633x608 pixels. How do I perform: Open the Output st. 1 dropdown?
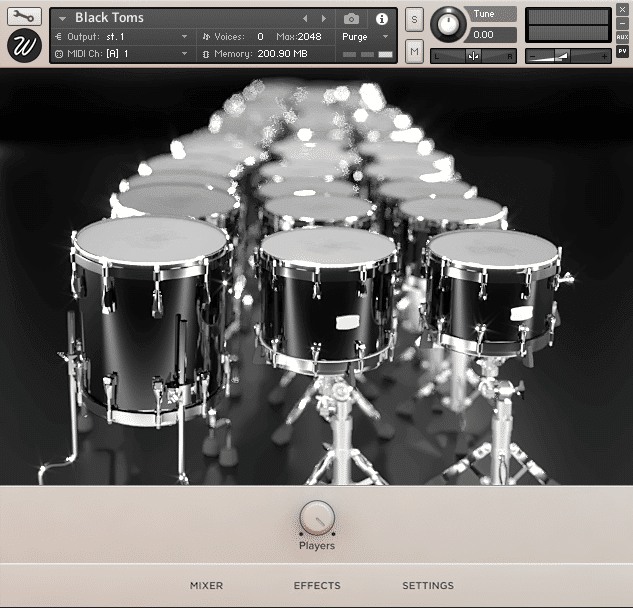[184, 36]
